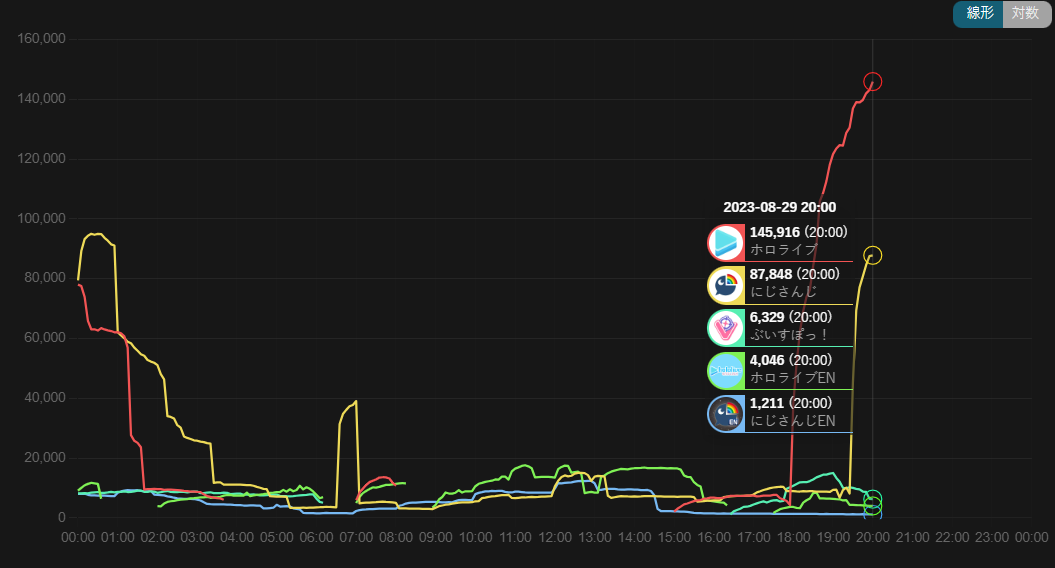Click the ホロライブ channel icon in tooltip

(726, 242)
